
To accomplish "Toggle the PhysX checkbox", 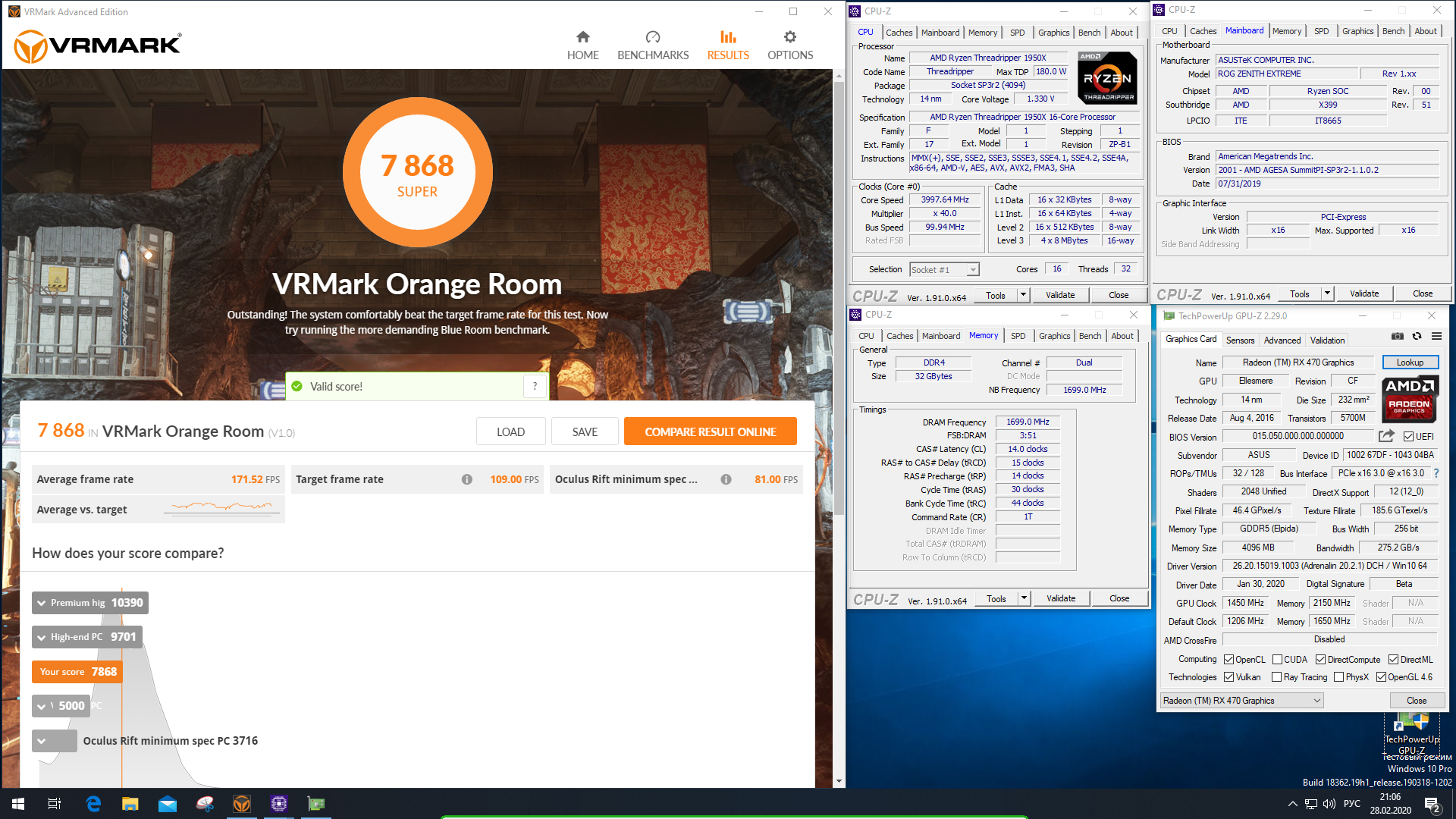I will (x=1339, y=677).
